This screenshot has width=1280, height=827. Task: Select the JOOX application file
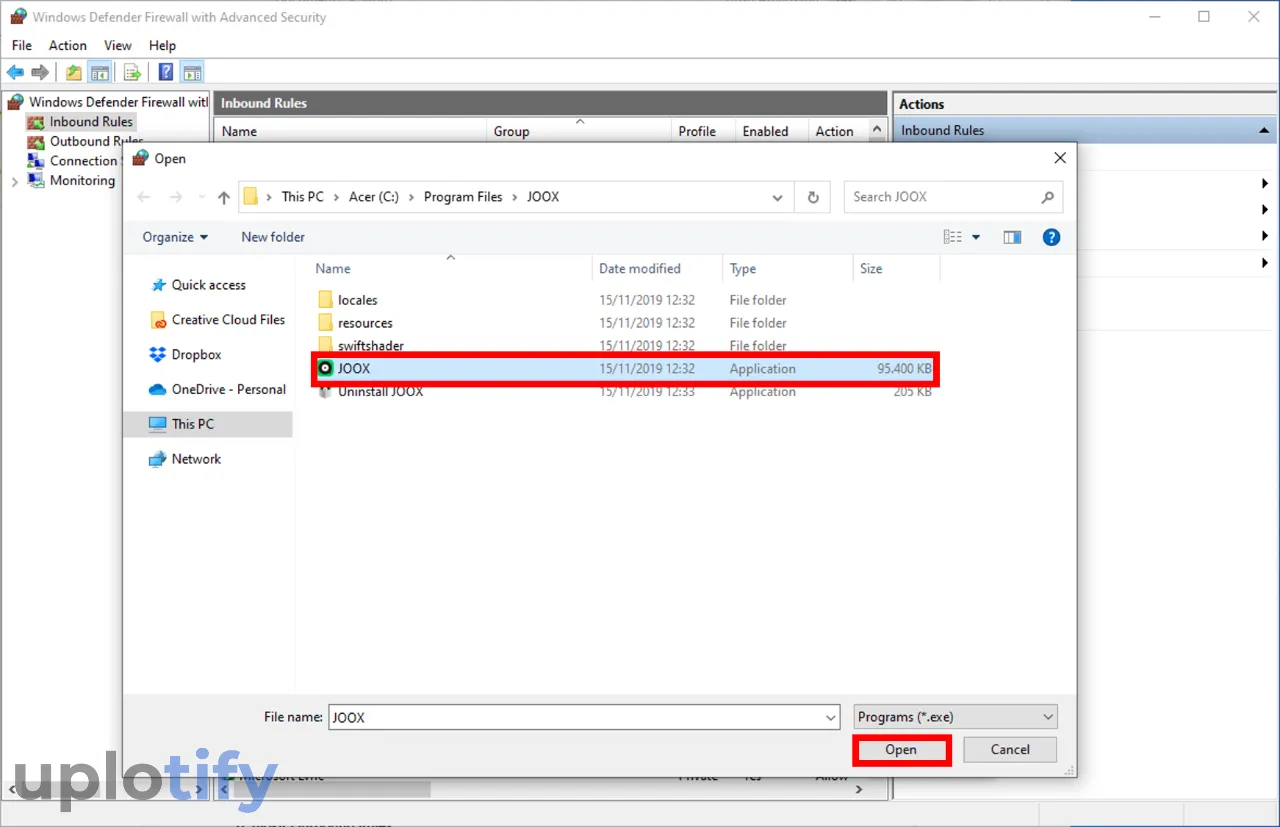(x=624, y=369)
